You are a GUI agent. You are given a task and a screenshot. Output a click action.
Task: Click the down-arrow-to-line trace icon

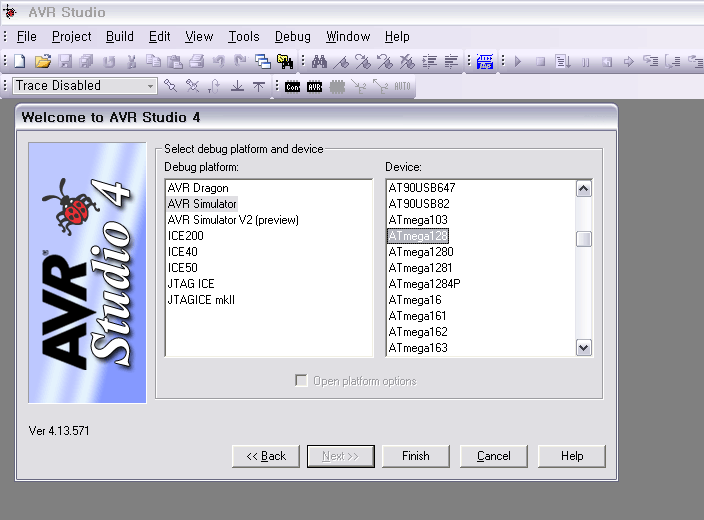237,86
